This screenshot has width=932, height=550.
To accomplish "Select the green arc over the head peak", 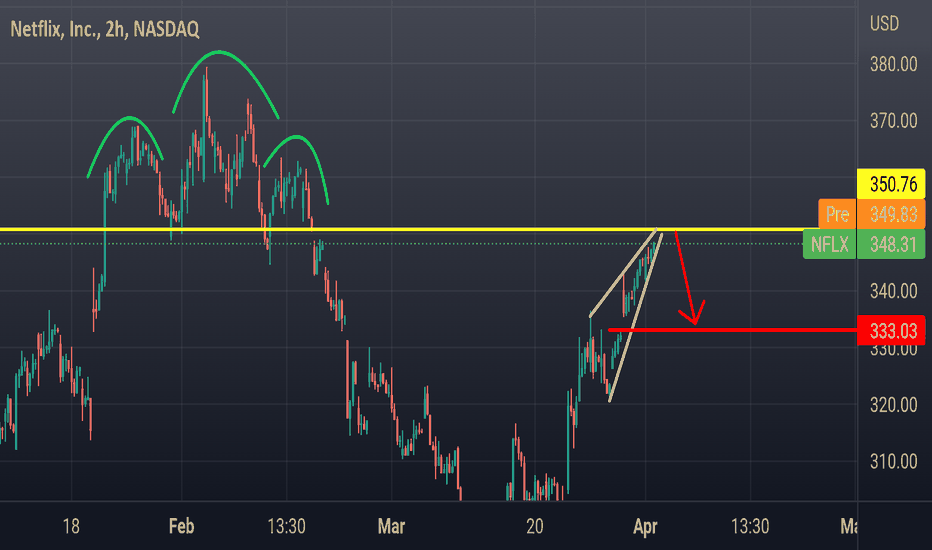I will pos(221,52).
